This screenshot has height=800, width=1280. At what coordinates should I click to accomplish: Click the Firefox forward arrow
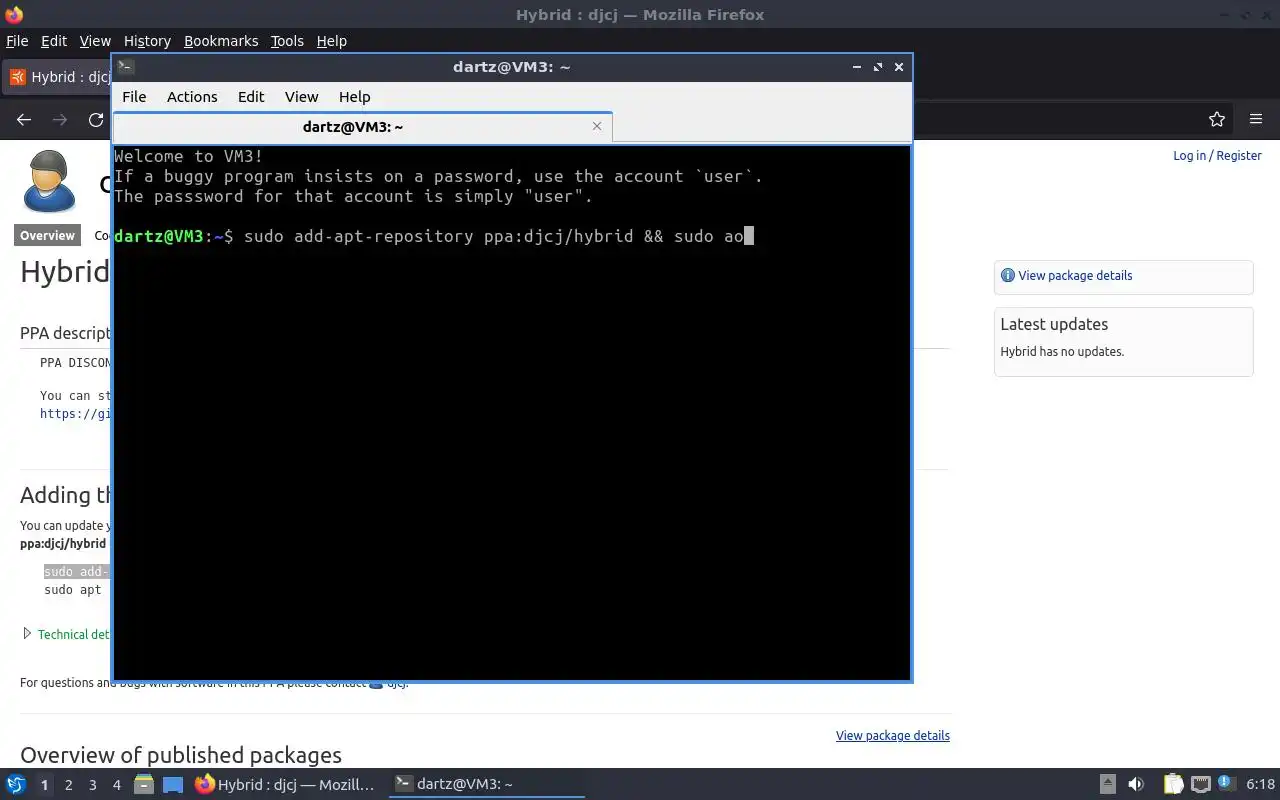click(x=60, y=119)
